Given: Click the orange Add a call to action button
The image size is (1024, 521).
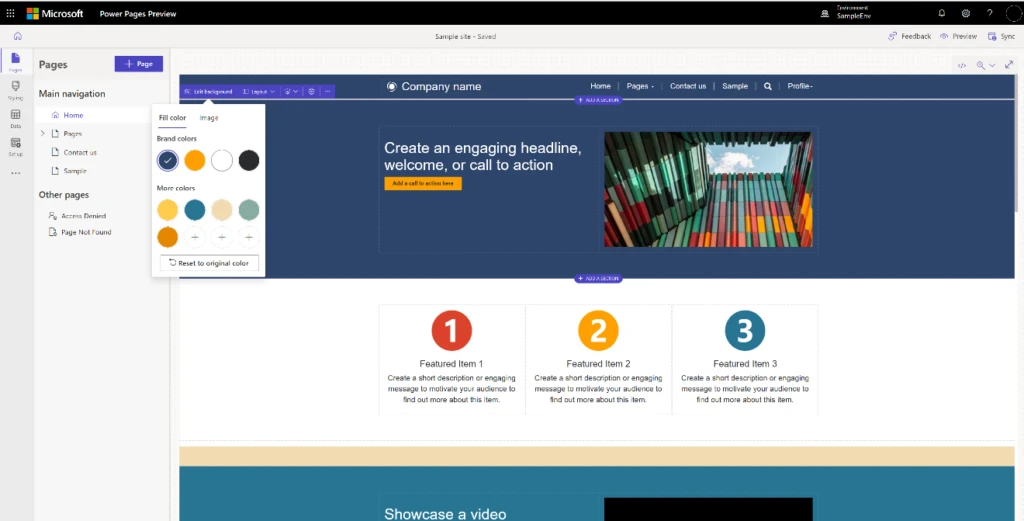Looking at the screenshot, I should (423, 183).
